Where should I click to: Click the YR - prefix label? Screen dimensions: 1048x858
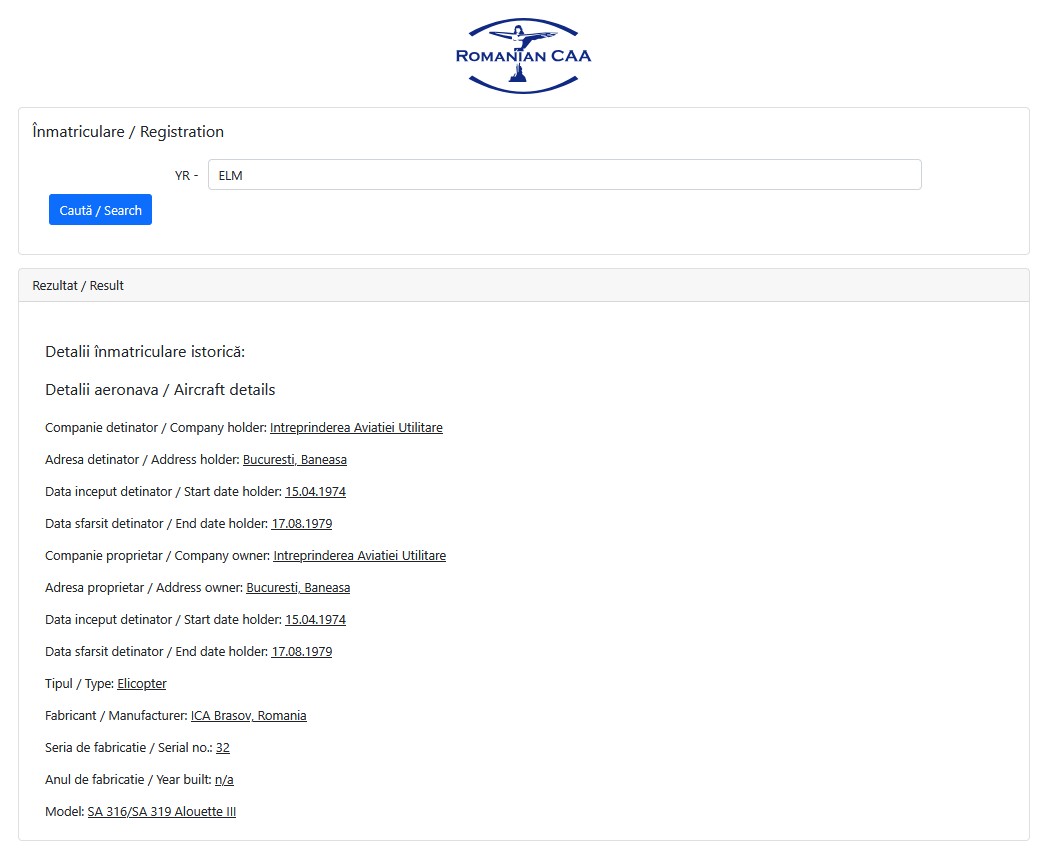pos(186,176)
